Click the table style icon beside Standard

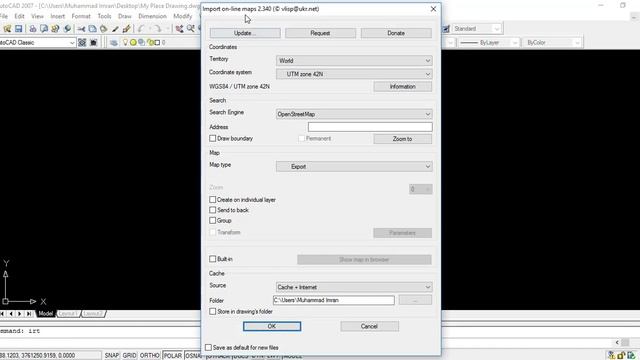point(446,29)
